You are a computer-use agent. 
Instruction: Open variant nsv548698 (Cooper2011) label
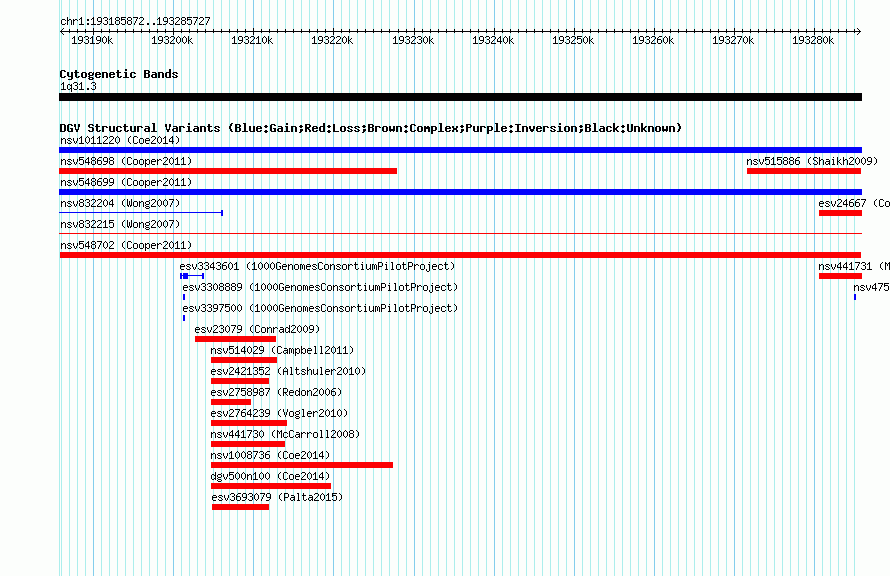coord(126,161)
